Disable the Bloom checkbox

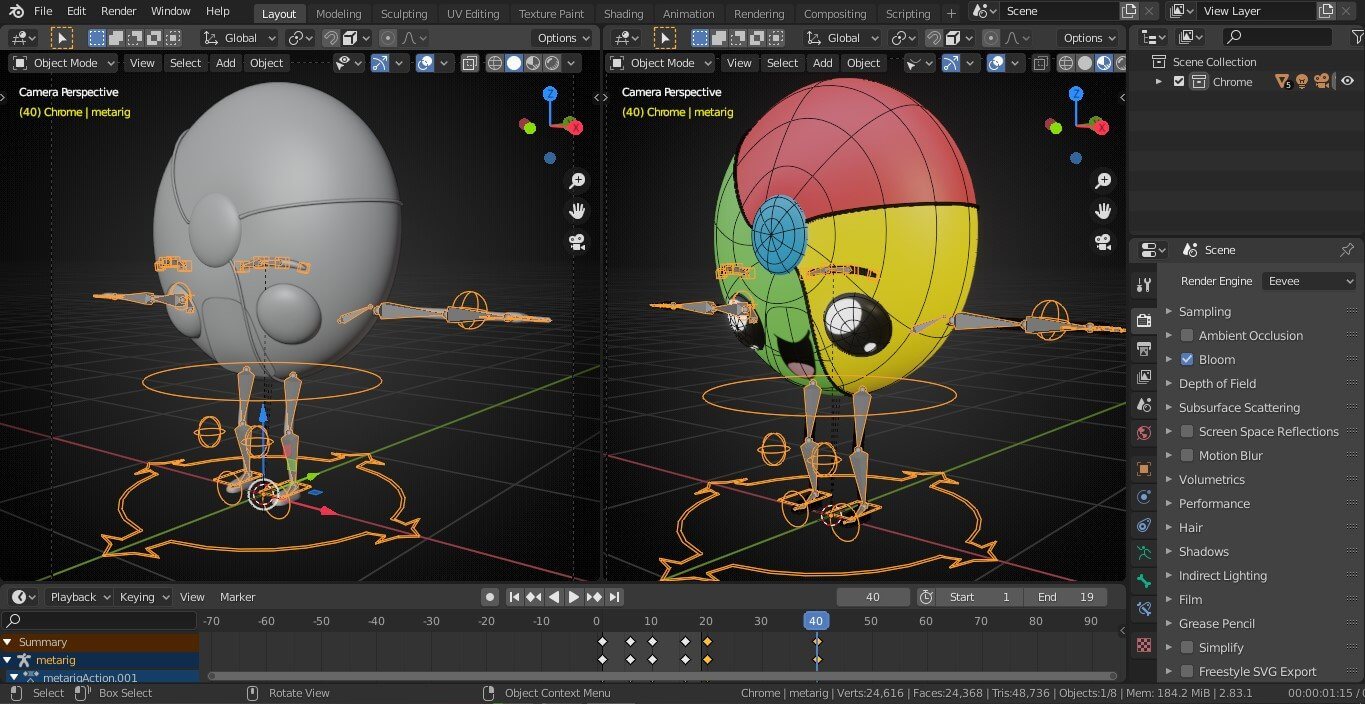1187,360
